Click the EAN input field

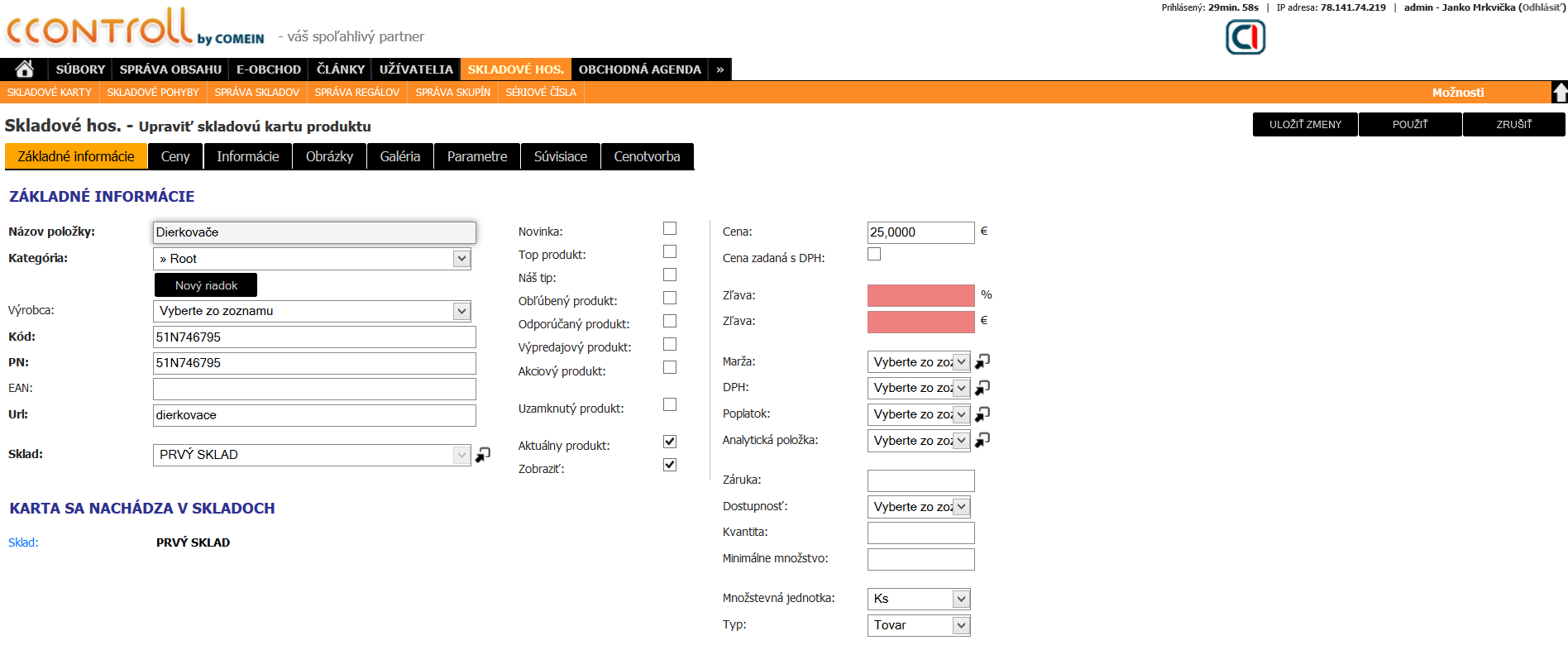[314, 389]
